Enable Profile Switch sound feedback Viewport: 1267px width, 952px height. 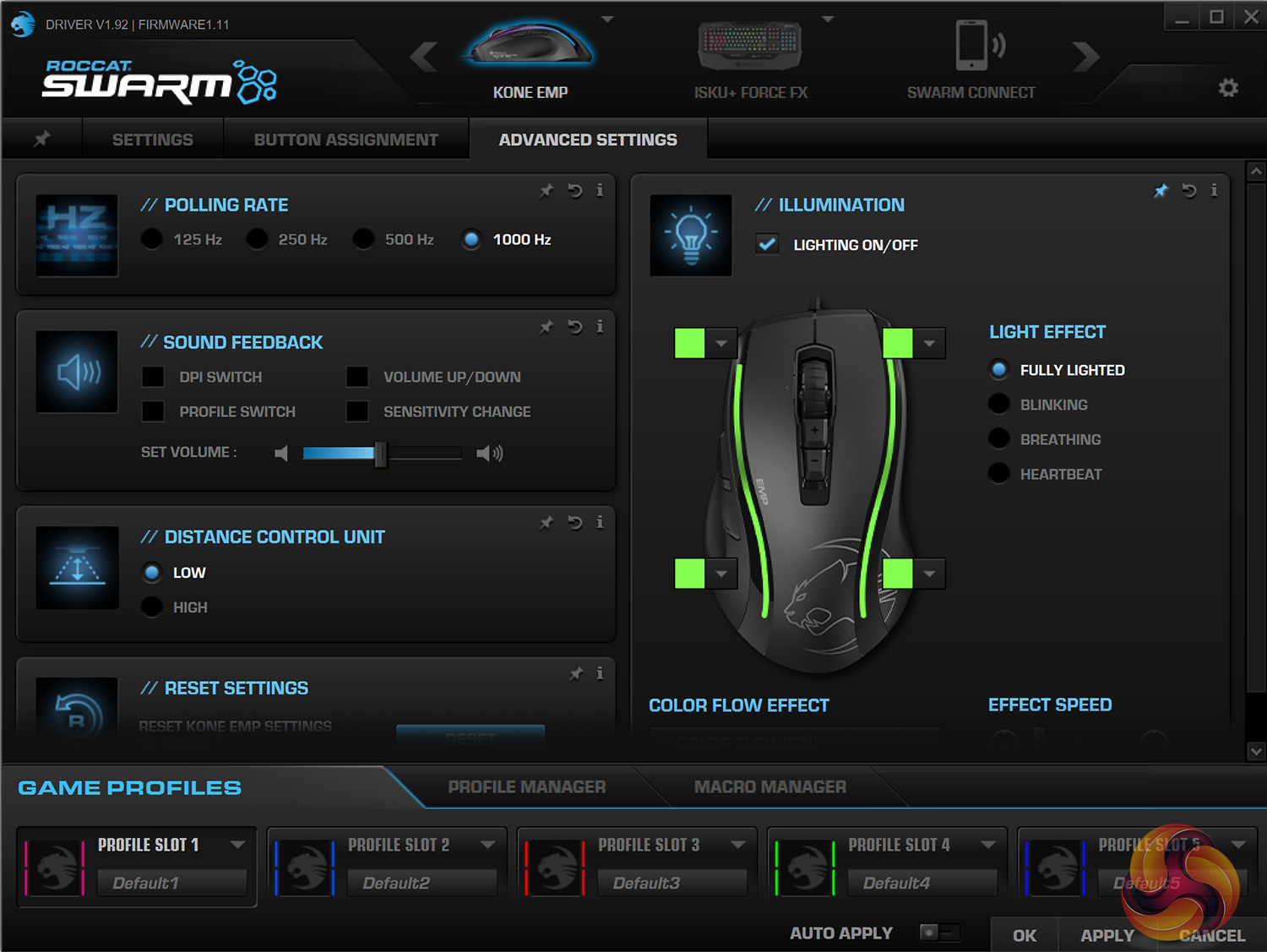[153, 411]
